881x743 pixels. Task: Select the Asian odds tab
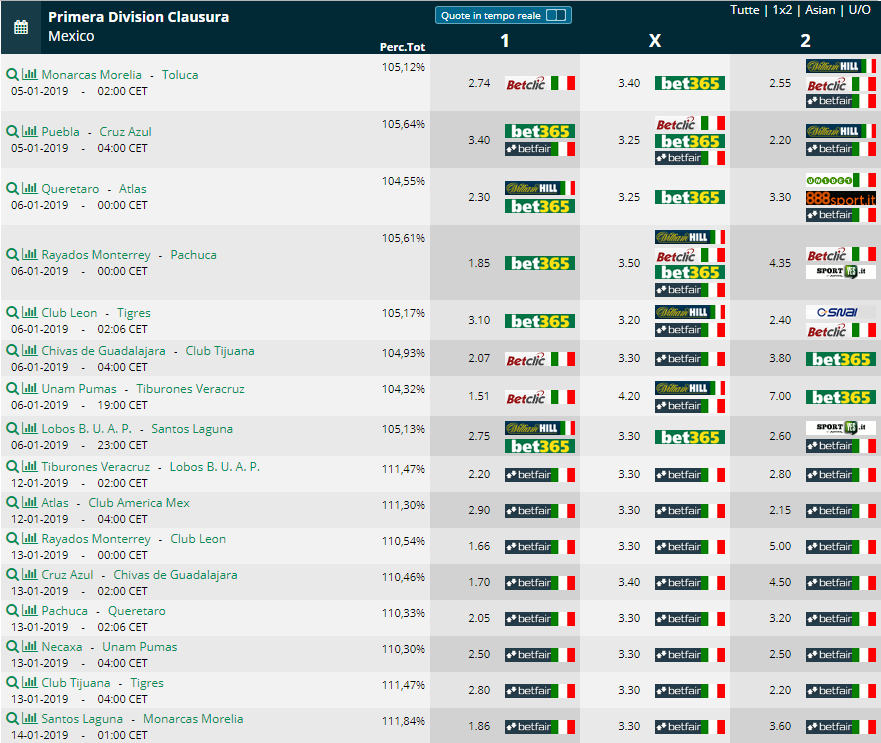820,10
